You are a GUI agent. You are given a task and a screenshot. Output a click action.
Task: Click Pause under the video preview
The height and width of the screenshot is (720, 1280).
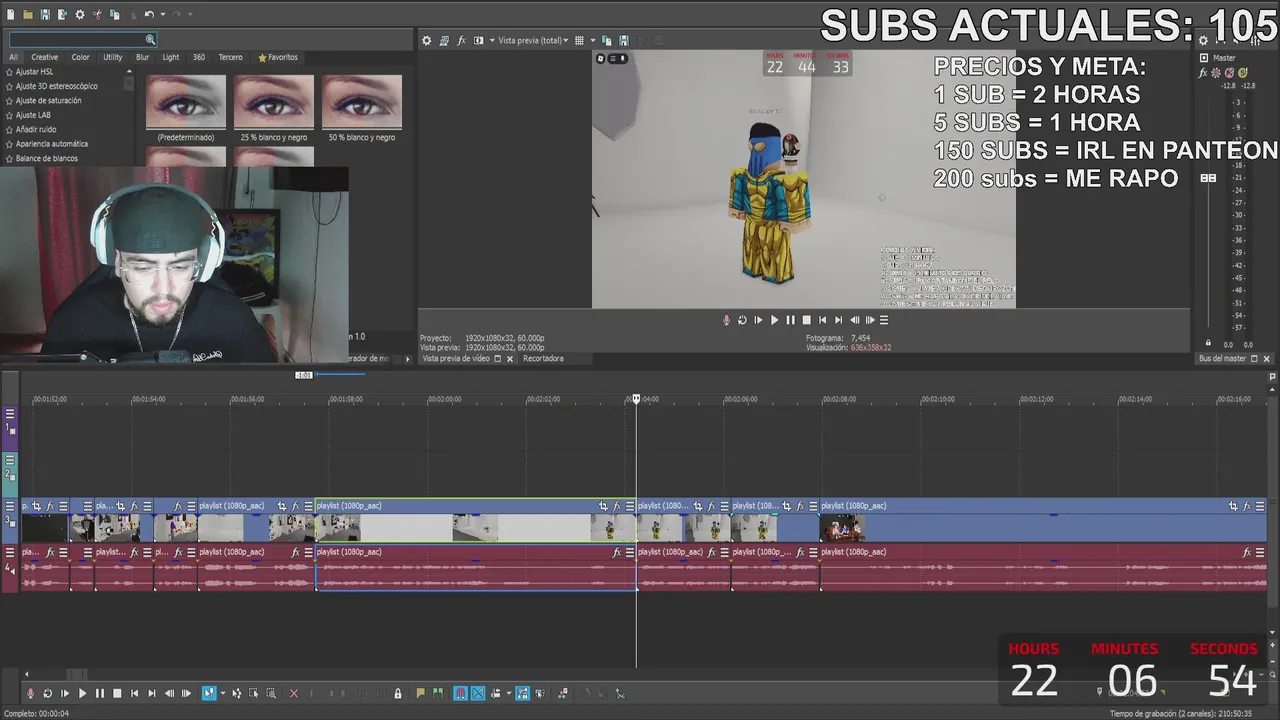click(790, 320)
